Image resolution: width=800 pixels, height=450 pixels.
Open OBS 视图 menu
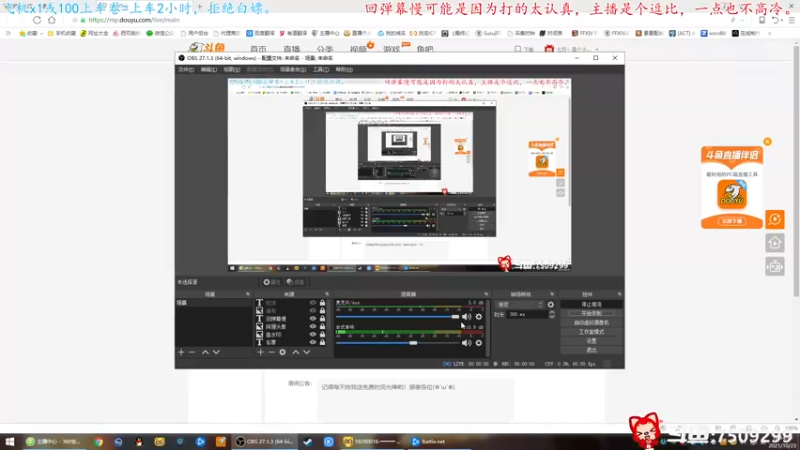point(231,69)
